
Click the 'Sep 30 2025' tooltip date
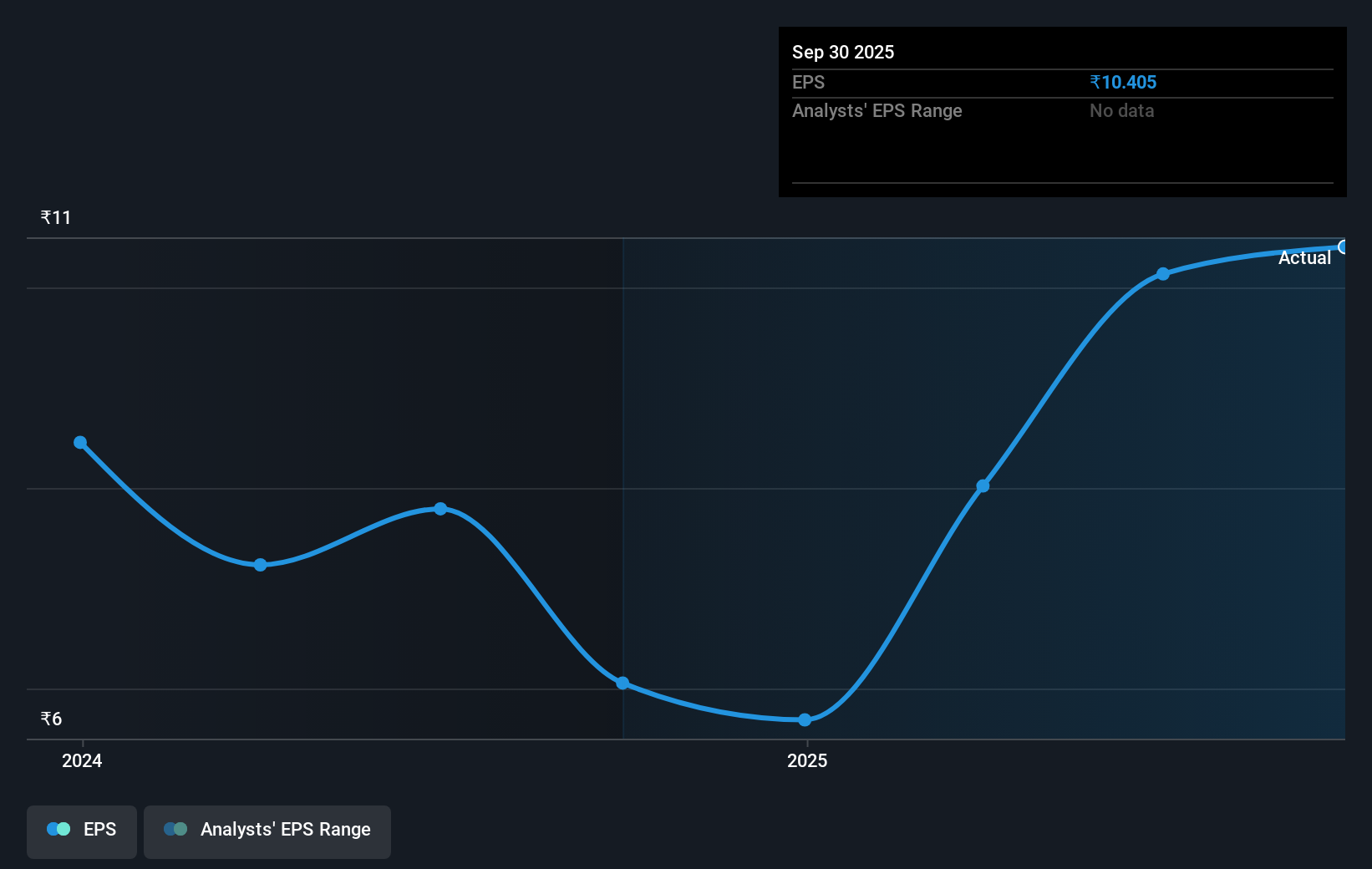[843, 52]
